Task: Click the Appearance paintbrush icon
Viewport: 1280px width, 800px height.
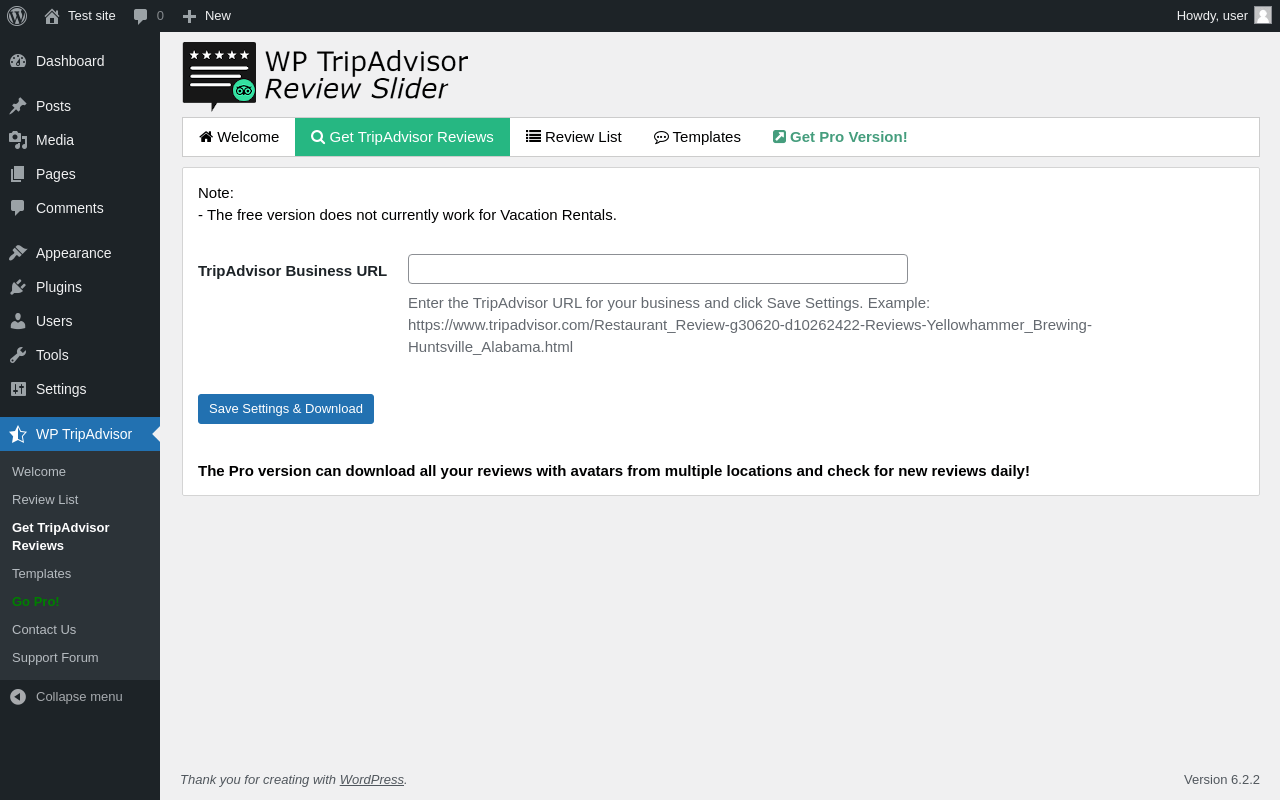Action: click(x=18, y=253)
